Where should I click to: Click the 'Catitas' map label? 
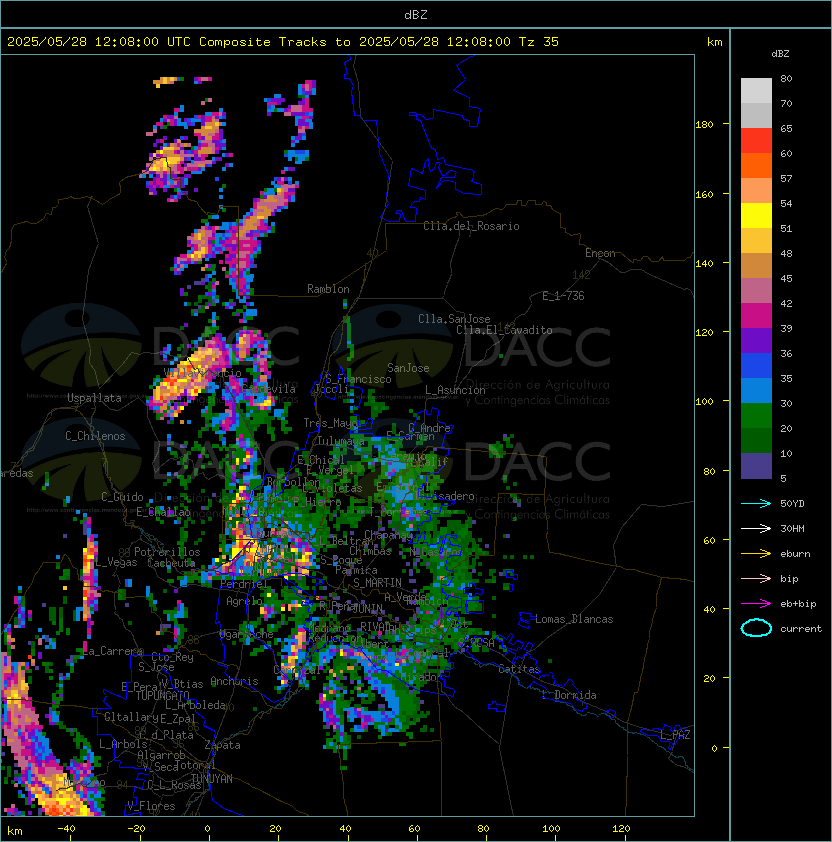519,669
